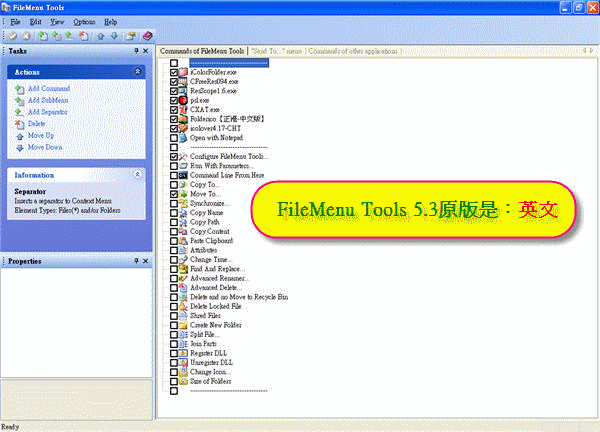Click the Move Down arrow in toolbar
The width and height of the screenshot is (600, 432).
point(115,35)
